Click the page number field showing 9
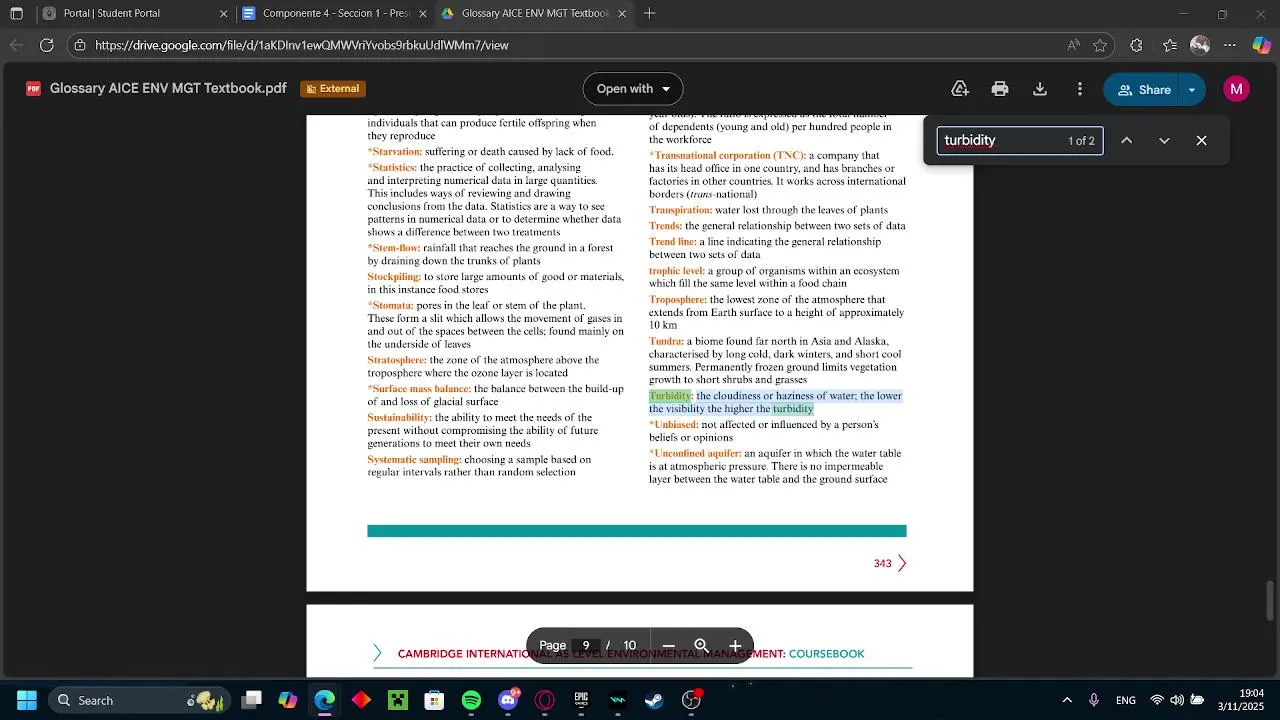 point(586,646)
